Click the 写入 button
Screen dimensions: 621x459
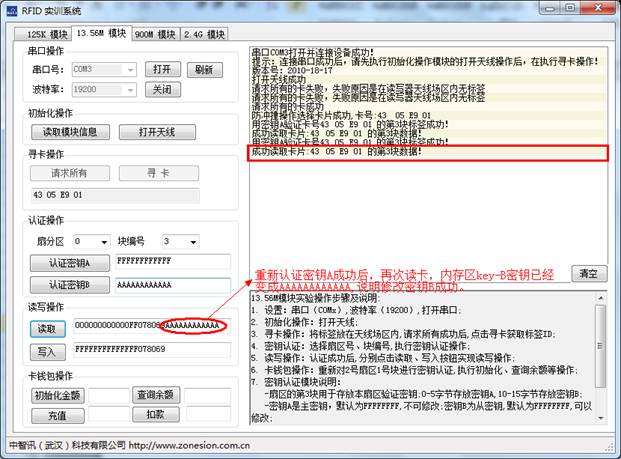[46, 351]
